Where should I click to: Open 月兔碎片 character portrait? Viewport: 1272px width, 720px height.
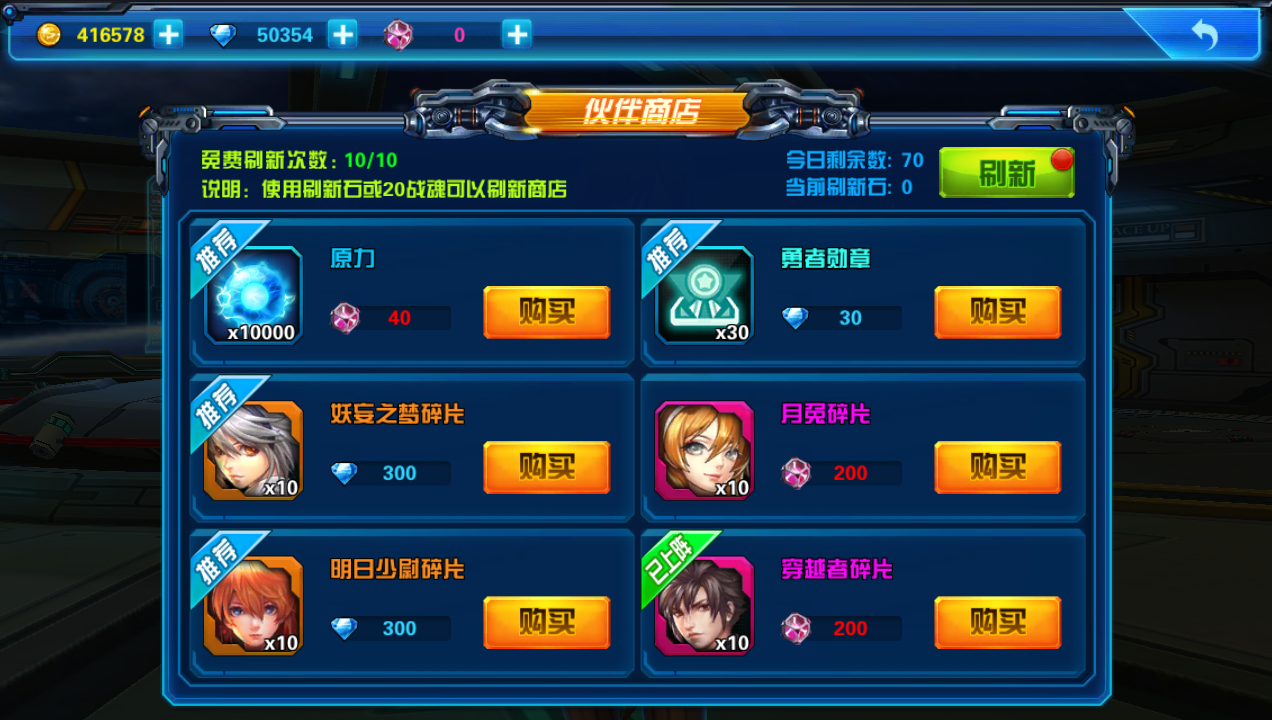pos(705,451)
